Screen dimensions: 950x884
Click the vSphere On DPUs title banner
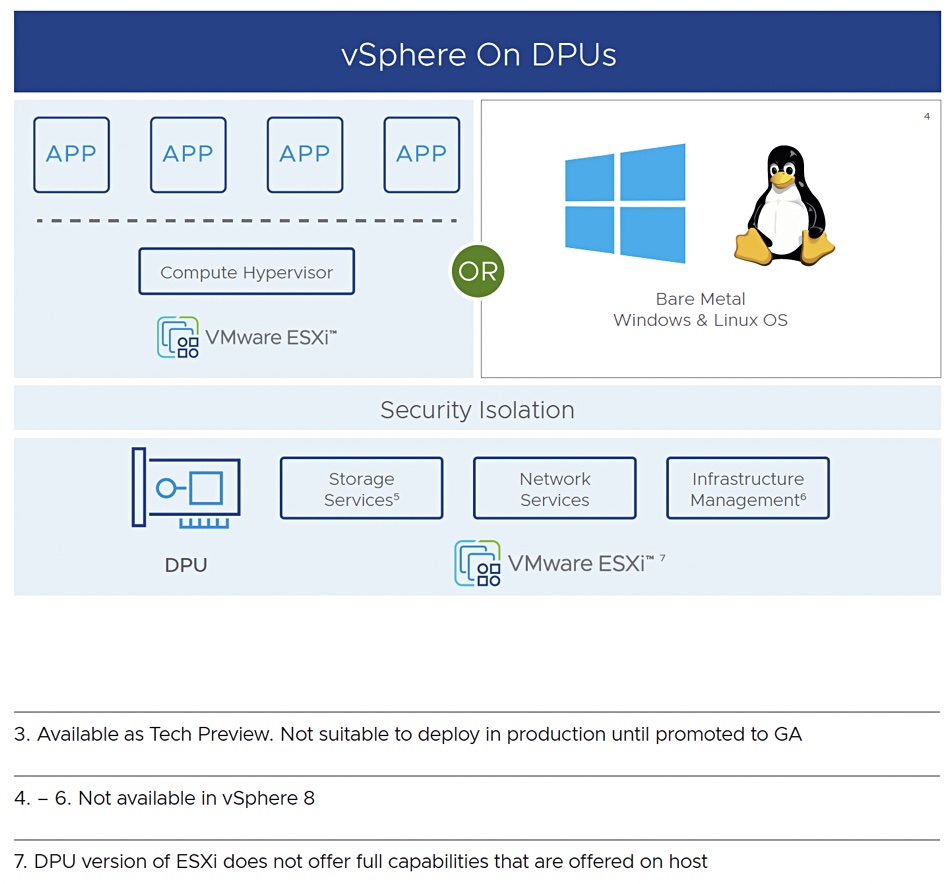477,52
